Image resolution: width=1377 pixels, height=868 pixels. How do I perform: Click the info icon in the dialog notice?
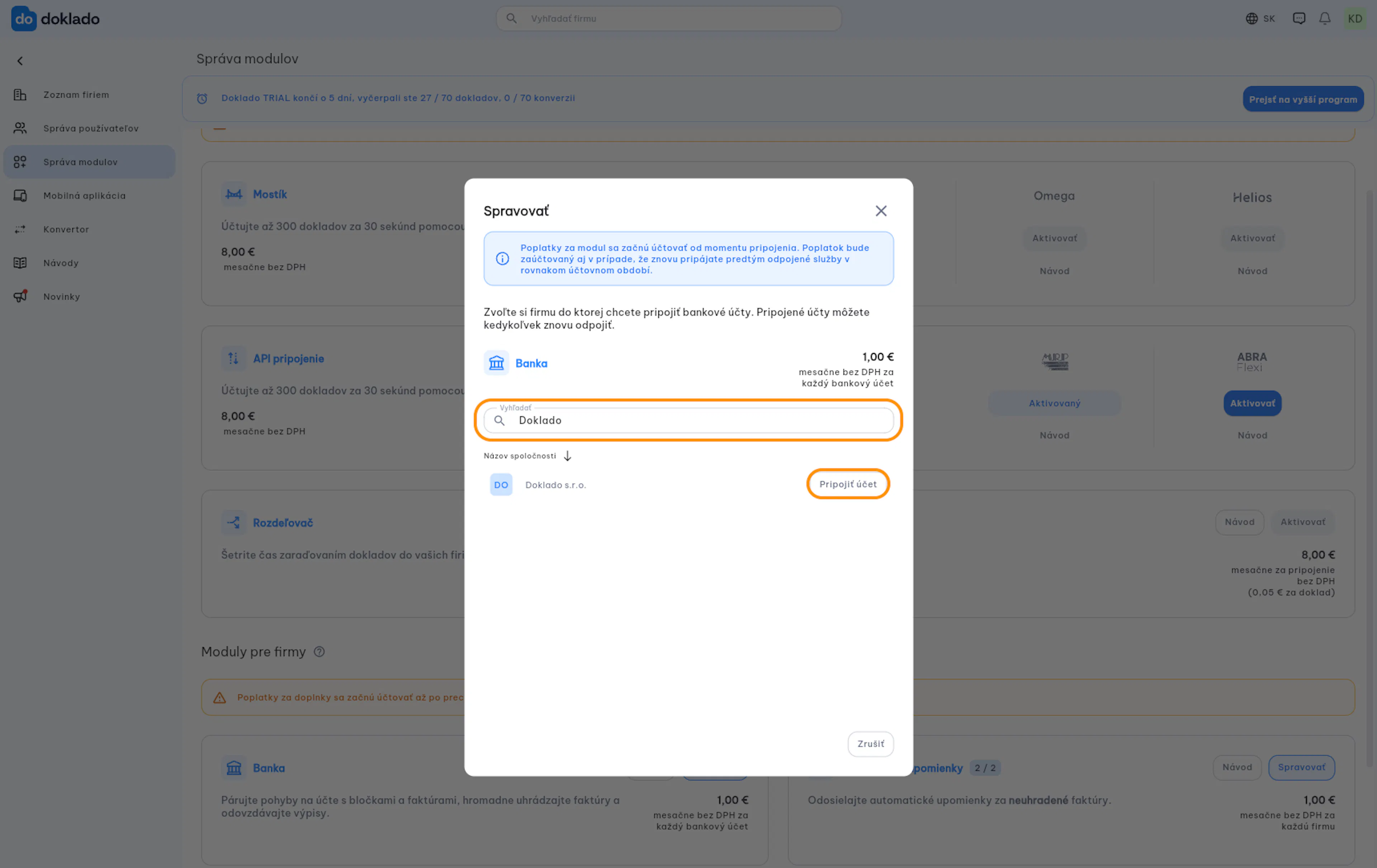point(503,259)
